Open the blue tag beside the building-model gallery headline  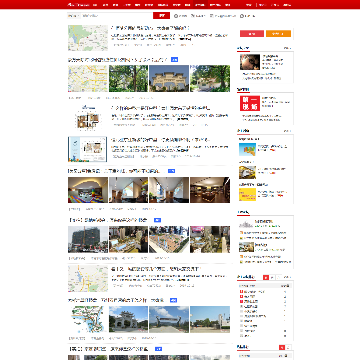158,220
